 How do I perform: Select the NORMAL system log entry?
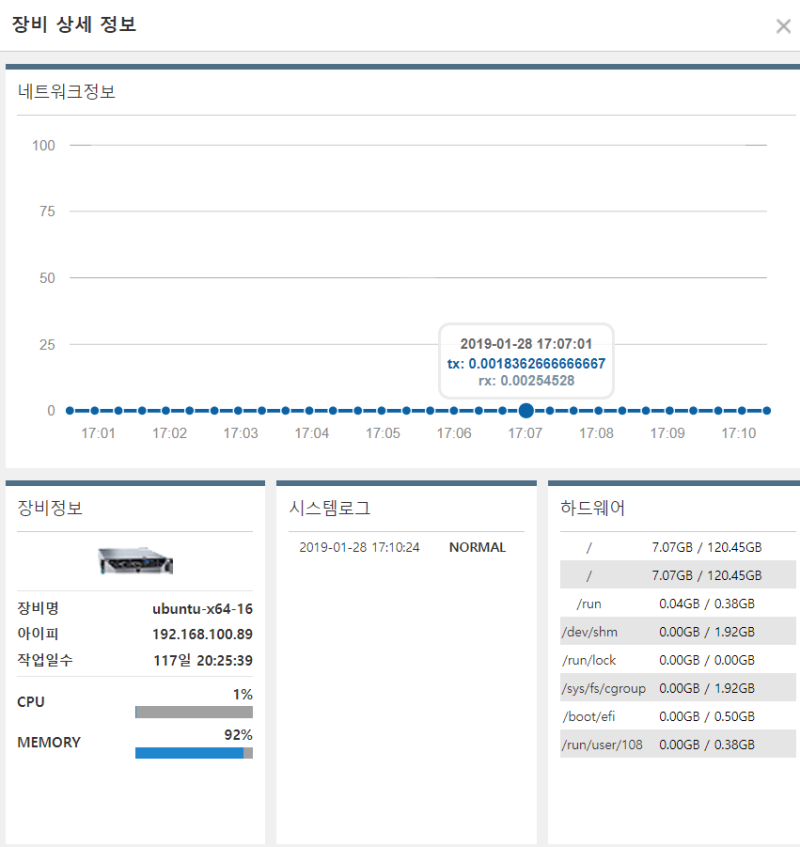click(x=477, y=546)
